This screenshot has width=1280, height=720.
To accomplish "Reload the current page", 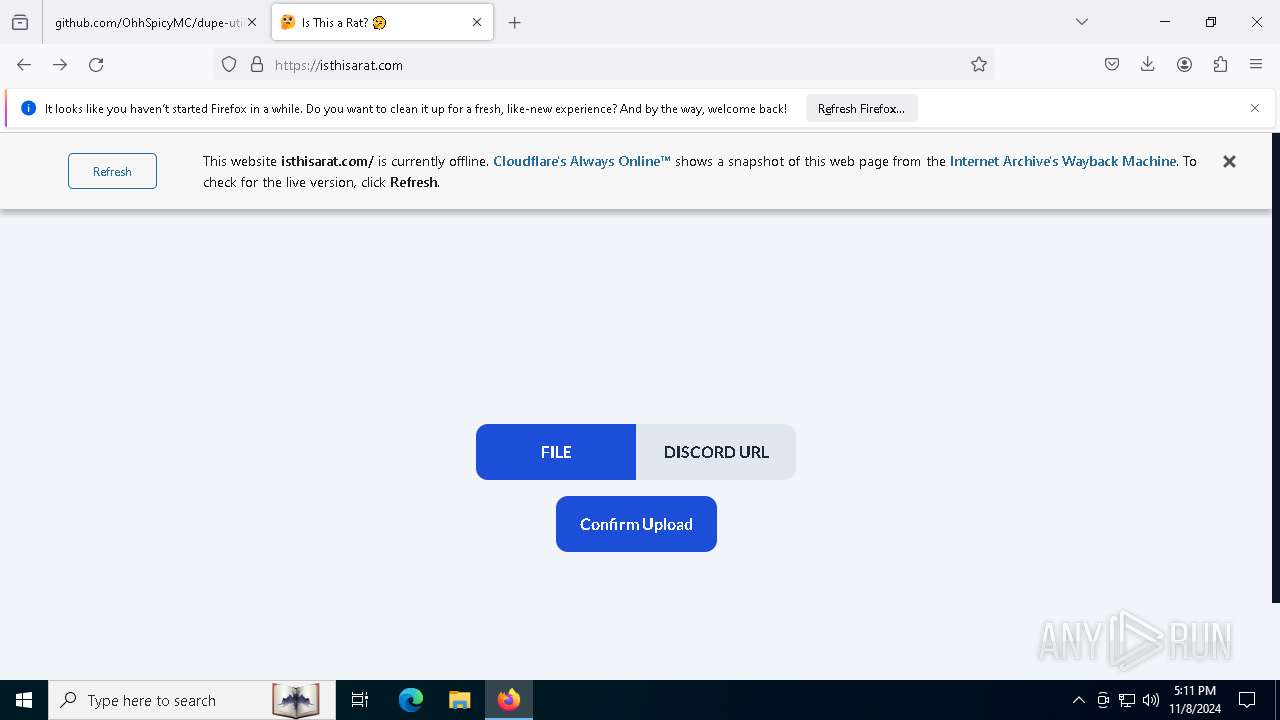I will 96,65.
